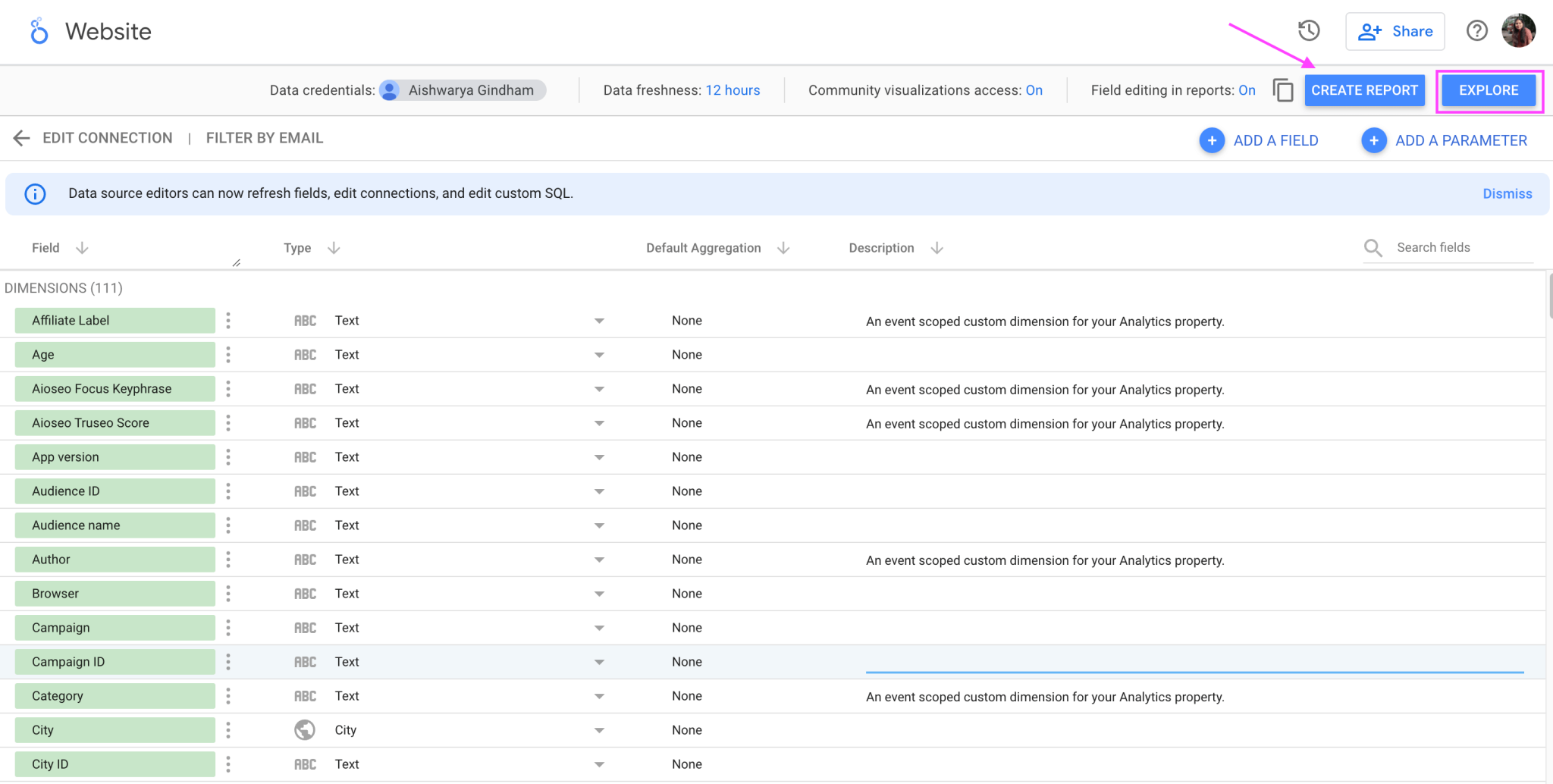Viewport: 1553px width, 784px height.
Task: Open the Type dropdown for the Age field
Action: 598,354
